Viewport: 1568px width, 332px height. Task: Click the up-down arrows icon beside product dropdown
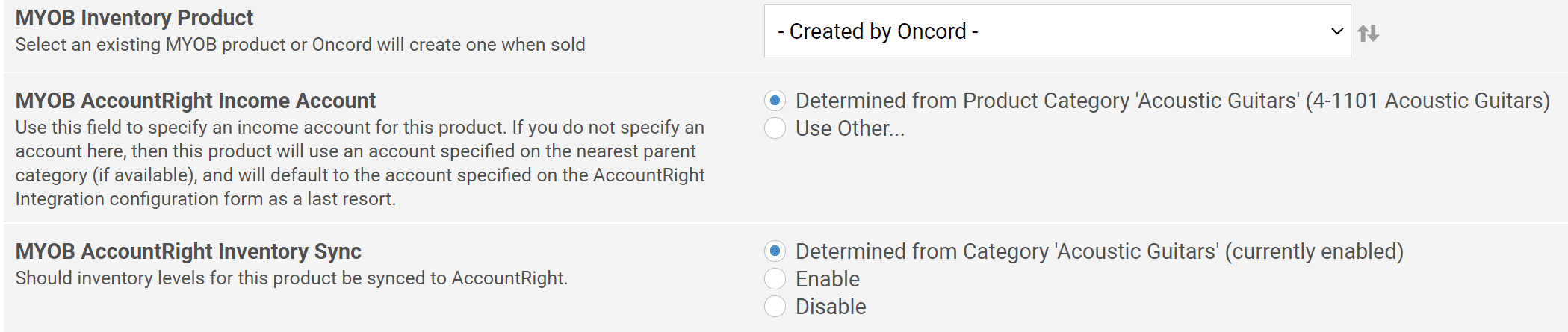[x=1368, y=33]
